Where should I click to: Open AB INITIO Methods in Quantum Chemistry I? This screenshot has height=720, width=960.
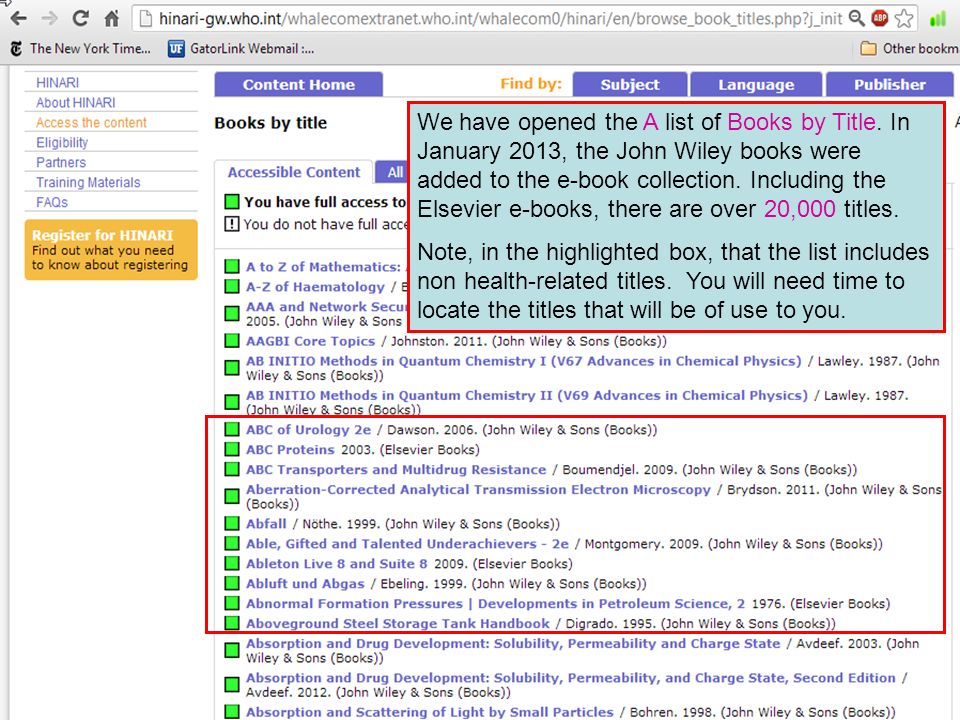523,361
